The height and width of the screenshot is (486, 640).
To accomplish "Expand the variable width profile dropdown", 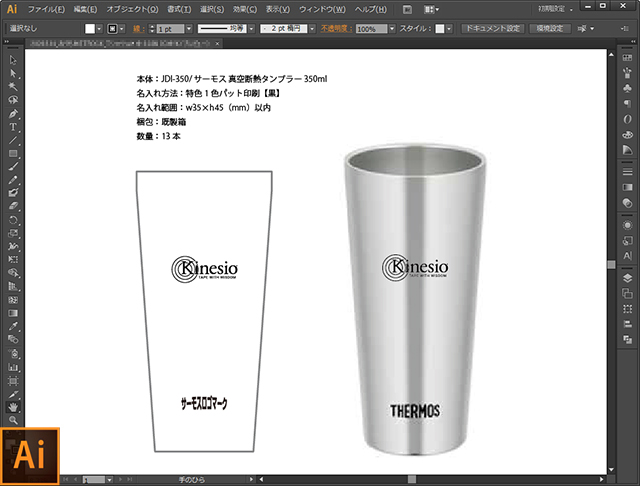I will point(251,29).
